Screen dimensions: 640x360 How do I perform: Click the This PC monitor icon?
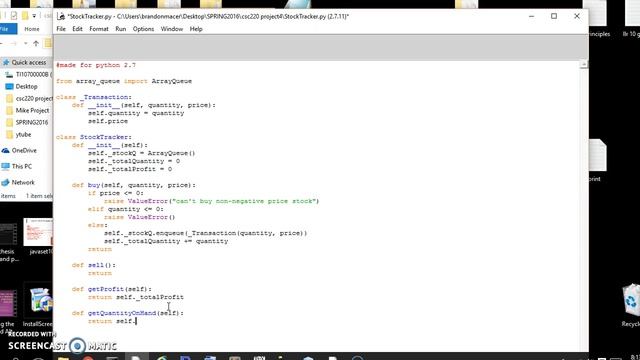pyautogui.click(x=6, y=166)
